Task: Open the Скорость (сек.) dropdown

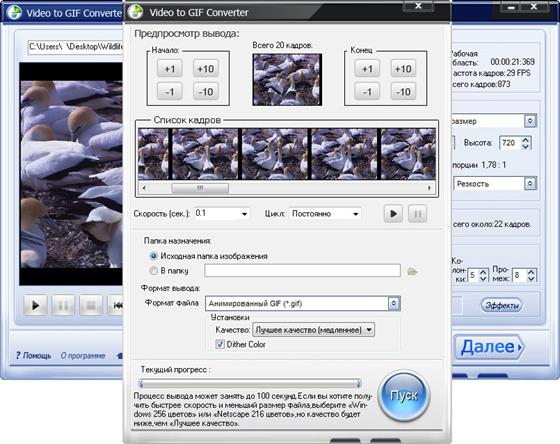Action: (222, 214)
